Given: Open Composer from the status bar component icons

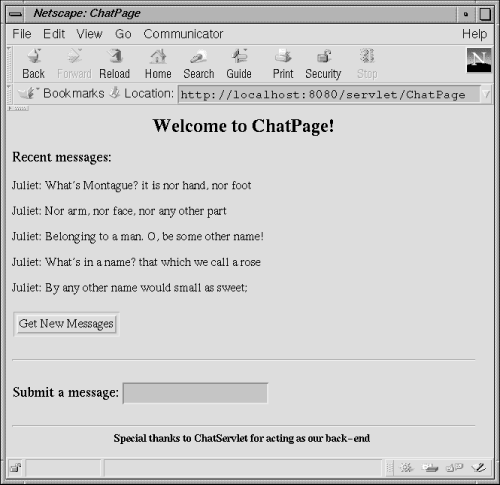Looking at the screenshot, I should [x=479, y=468].
